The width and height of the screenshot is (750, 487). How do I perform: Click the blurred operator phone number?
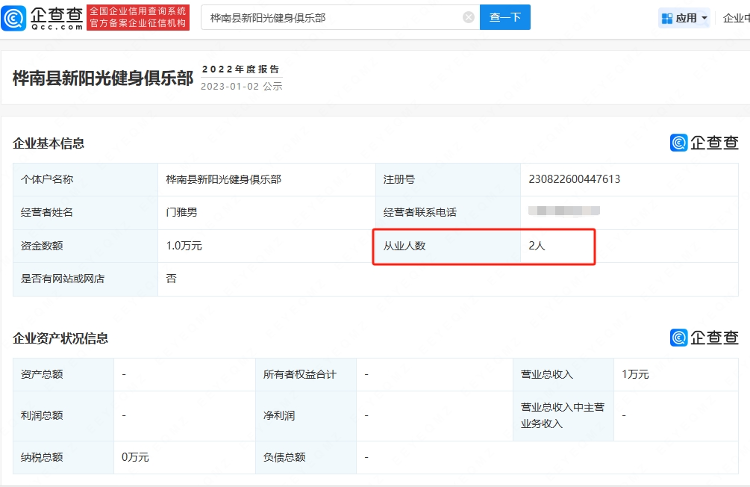[564, 212]
